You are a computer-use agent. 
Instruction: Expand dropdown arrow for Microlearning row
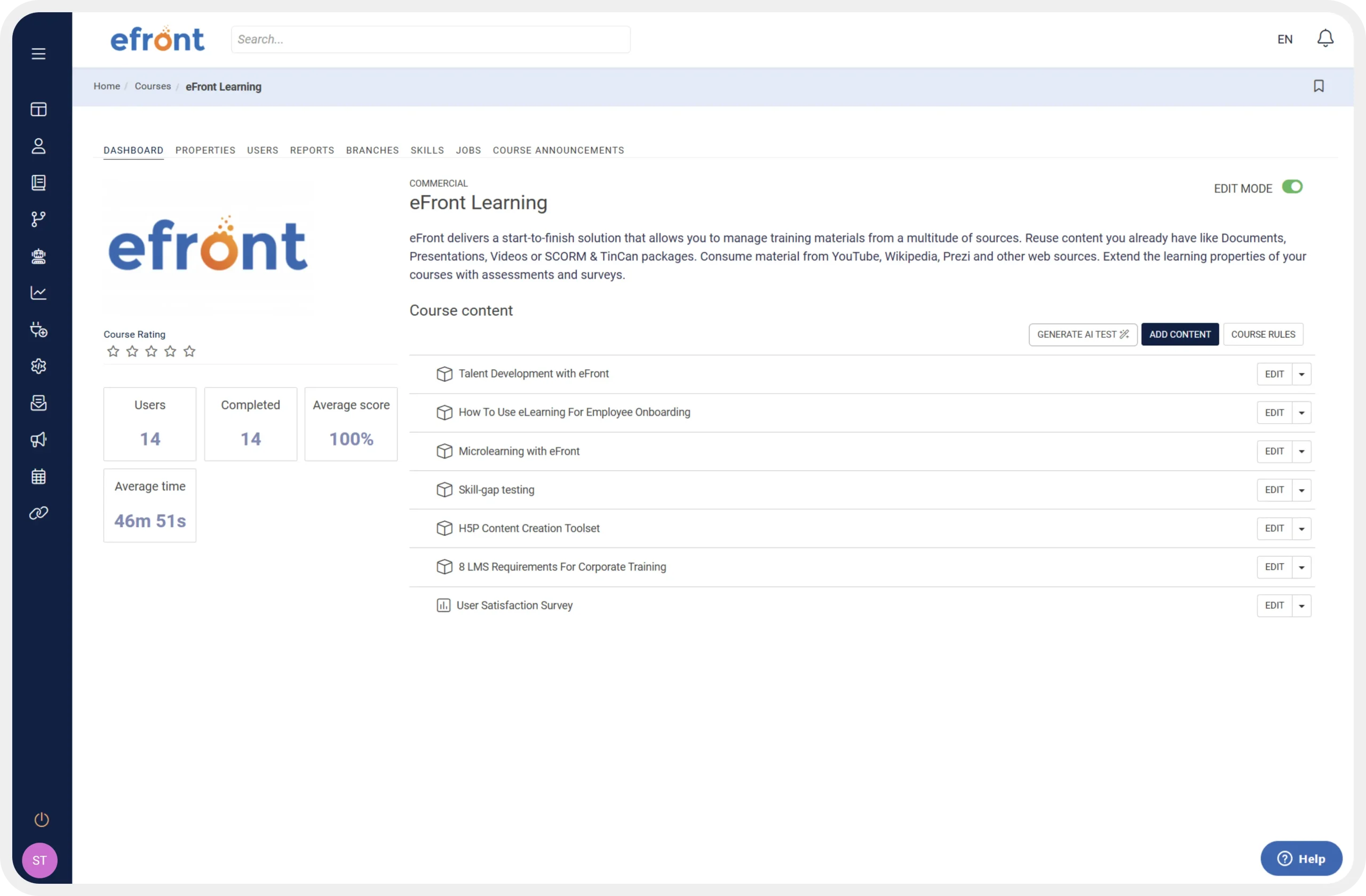[1301, 451]
